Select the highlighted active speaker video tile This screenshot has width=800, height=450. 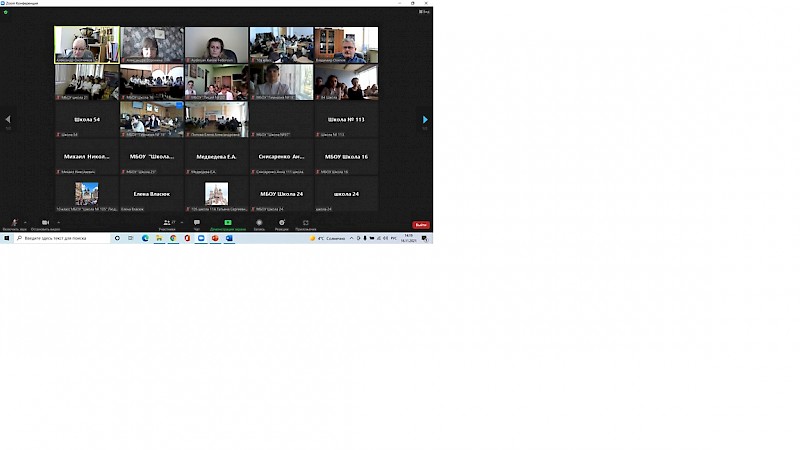(x=87, y=45)
